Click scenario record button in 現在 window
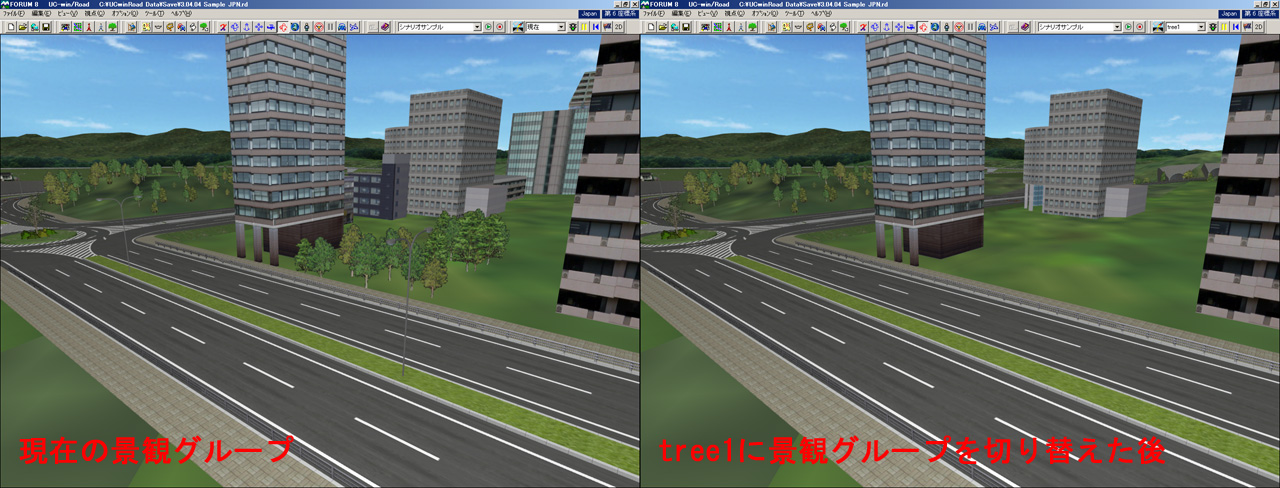Image resolution: width=1280 pixels, height=488 pixels. click(499, 27)
